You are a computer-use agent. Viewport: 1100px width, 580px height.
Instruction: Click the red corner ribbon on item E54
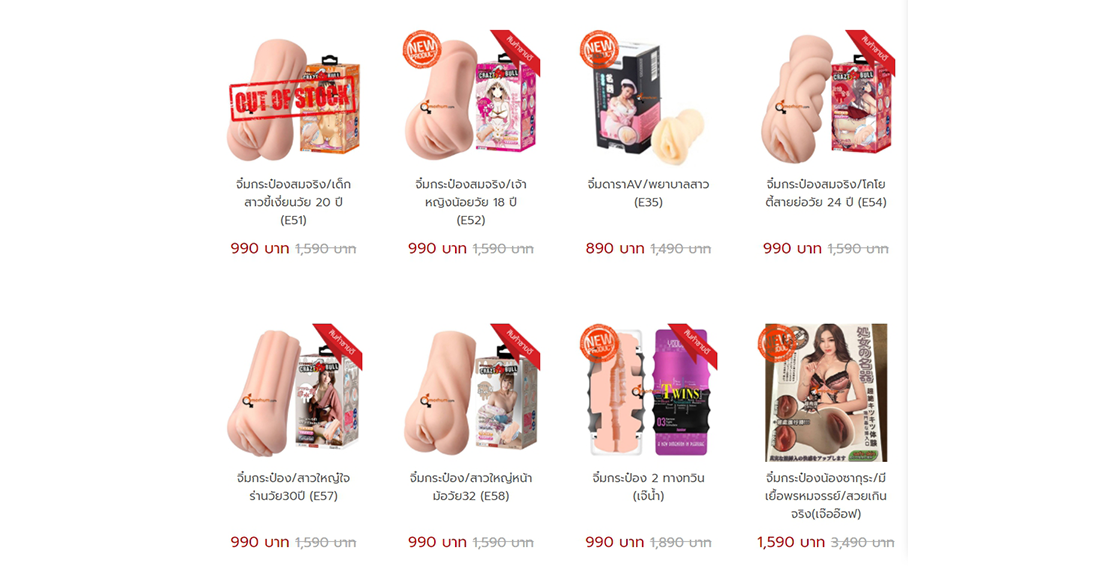click(871, 52)
